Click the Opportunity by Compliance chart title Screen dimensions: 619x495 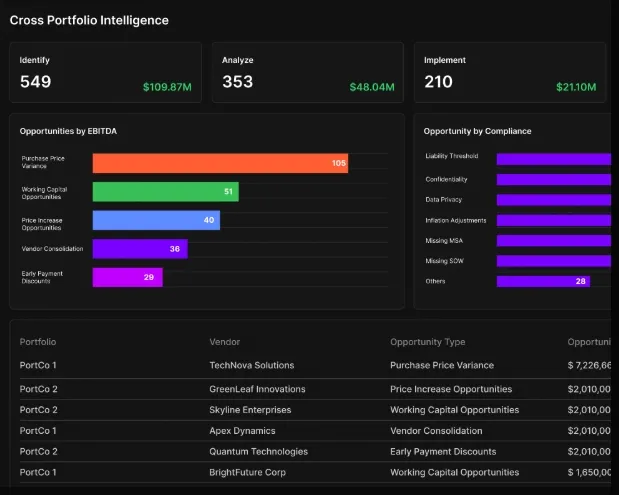(x=477, y=131)
